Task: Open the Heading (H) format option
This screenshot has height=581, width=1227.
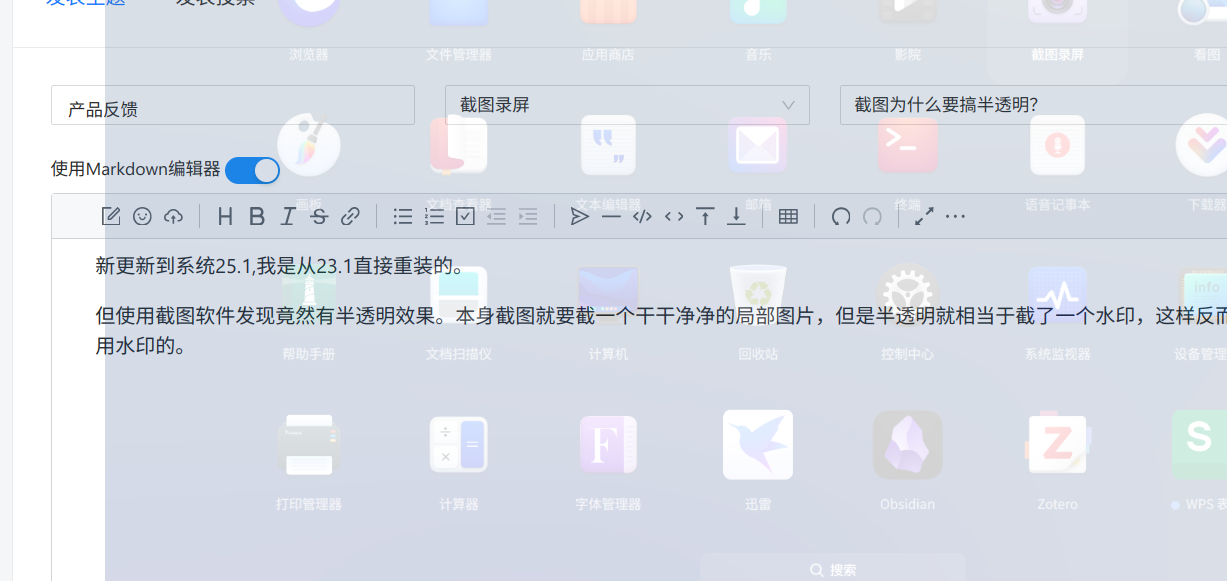Action: [225, 216]
